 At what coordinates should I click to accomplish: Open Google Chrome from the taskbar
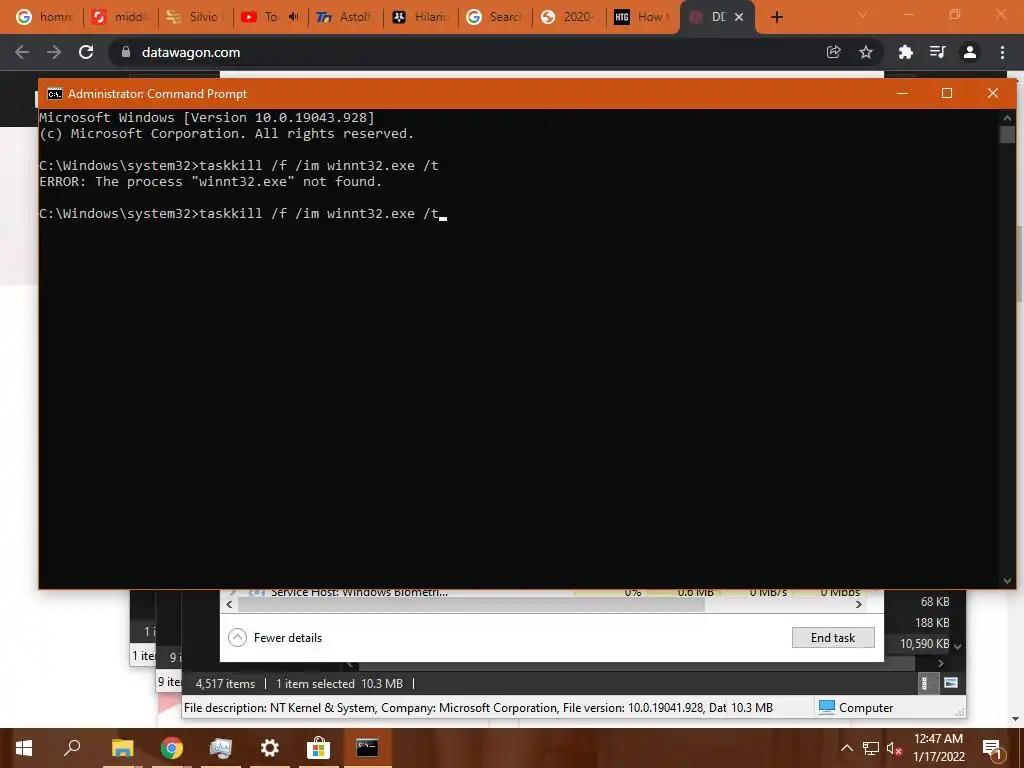pos(172,748)
